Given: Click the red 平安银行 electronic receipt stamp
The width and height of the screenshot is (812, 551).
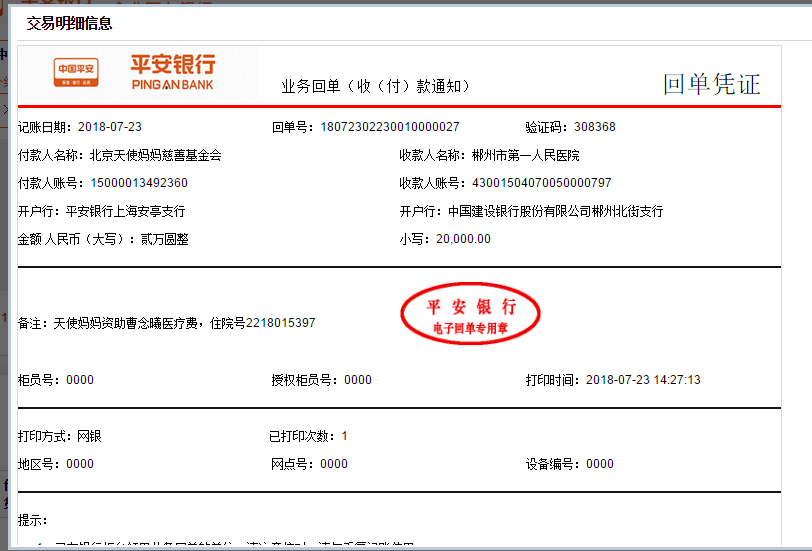Looking at the screenshot, I should 470,313.
